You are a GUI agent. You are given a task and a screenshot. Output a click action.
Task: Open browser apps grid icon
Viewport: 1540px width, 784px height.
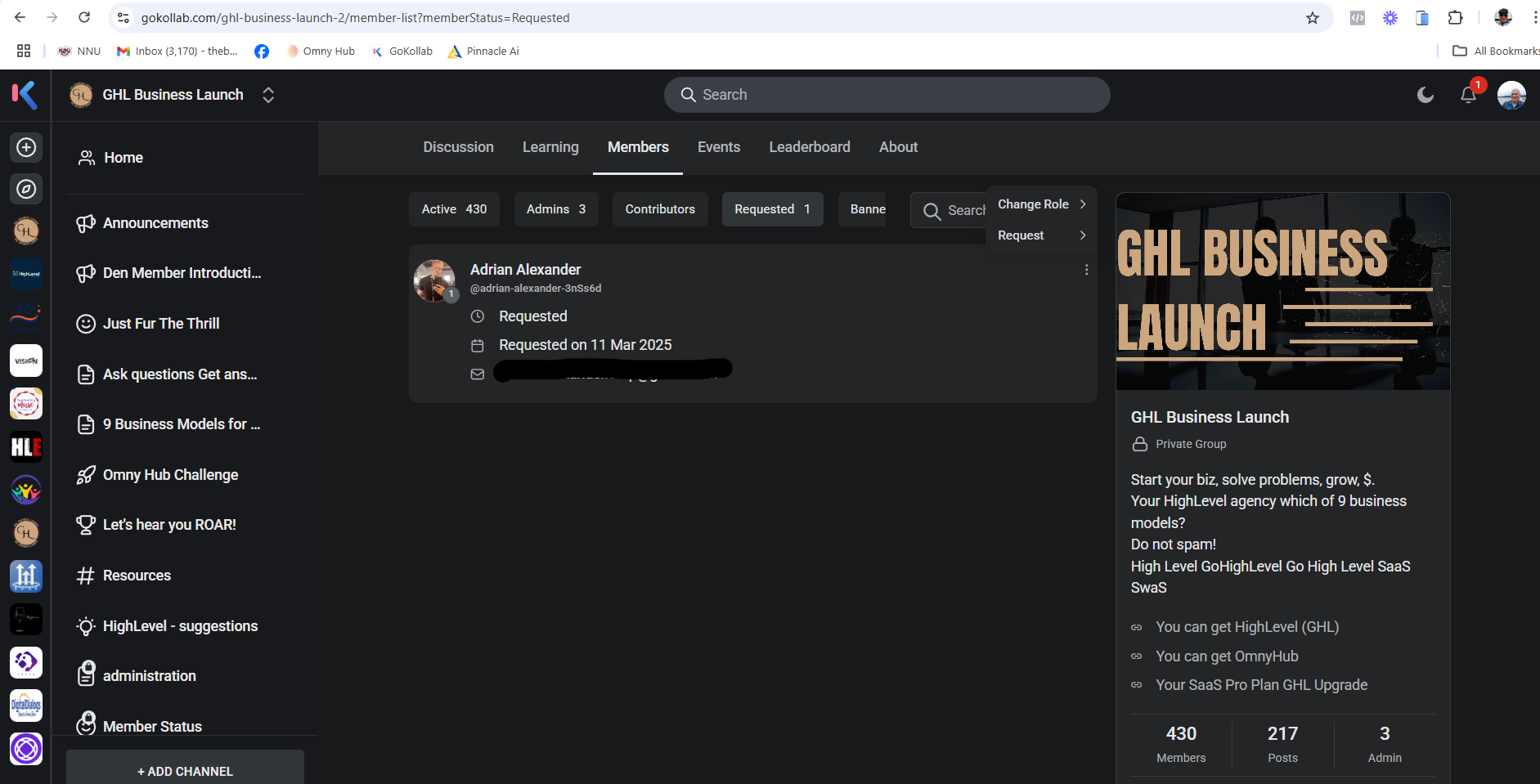pos(24,51)
